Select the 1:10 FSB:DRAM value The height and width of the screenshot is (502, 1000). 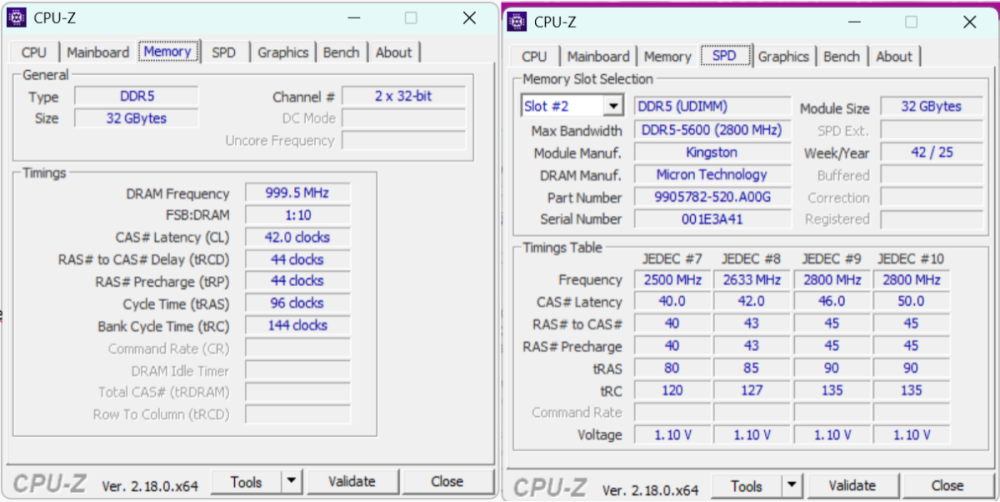[297, 215]
